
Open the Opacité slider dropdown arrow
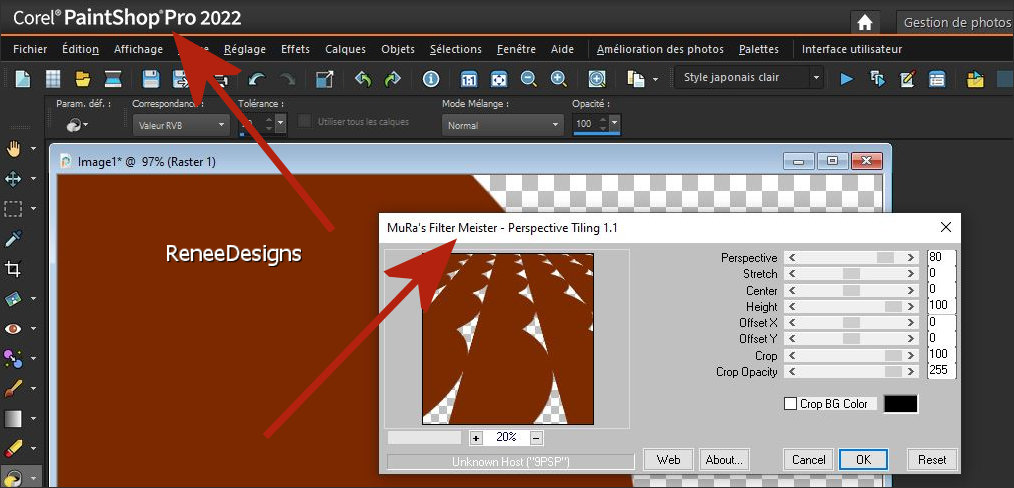coord(614,123)
